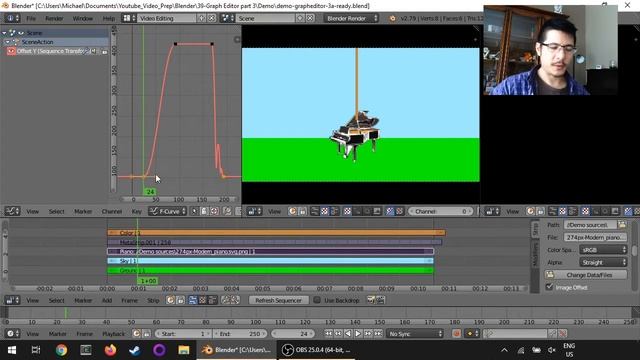The image size is (640, 360).
Task: Open the preview editor type selector
Action: click(x=254, y=211)
